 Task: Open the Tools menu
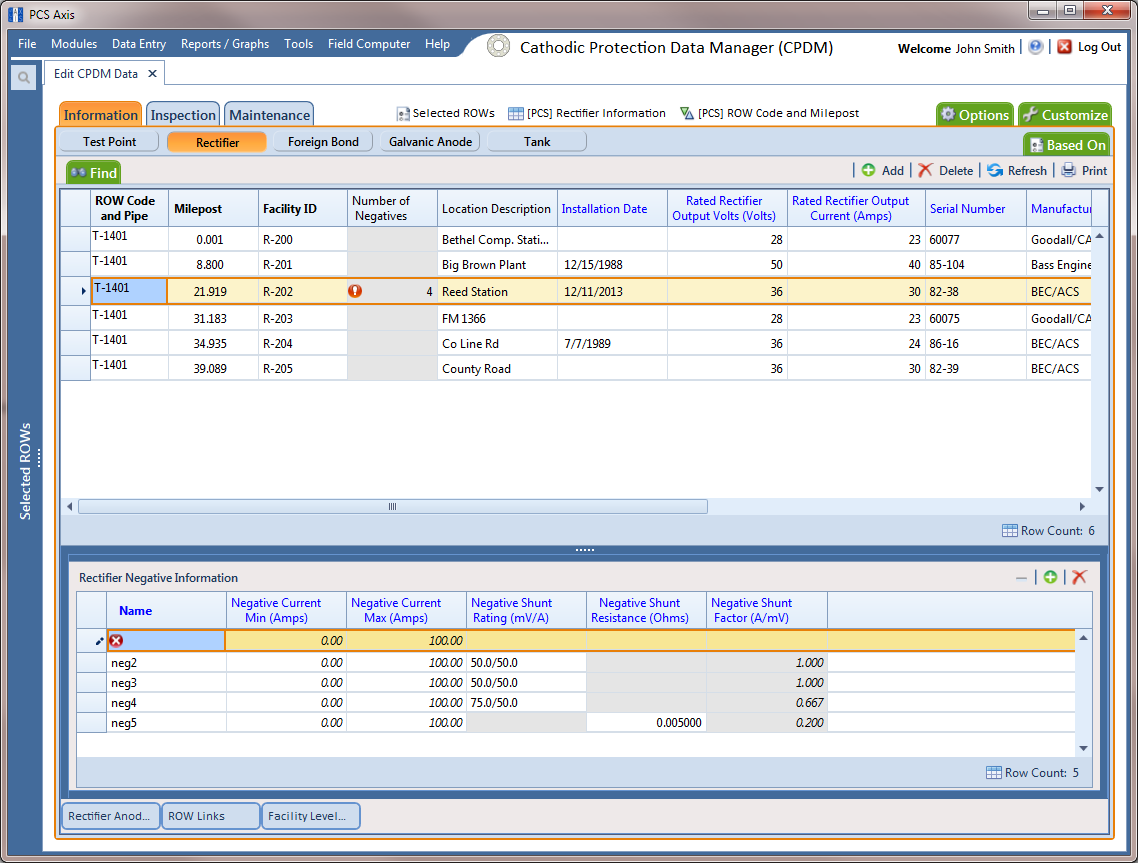[x=298, y=44]
